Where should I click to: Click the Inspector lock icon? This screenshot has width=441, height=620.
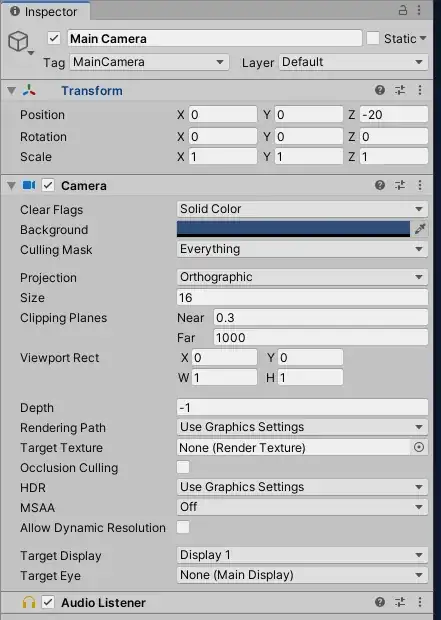[x=403, y=10]
